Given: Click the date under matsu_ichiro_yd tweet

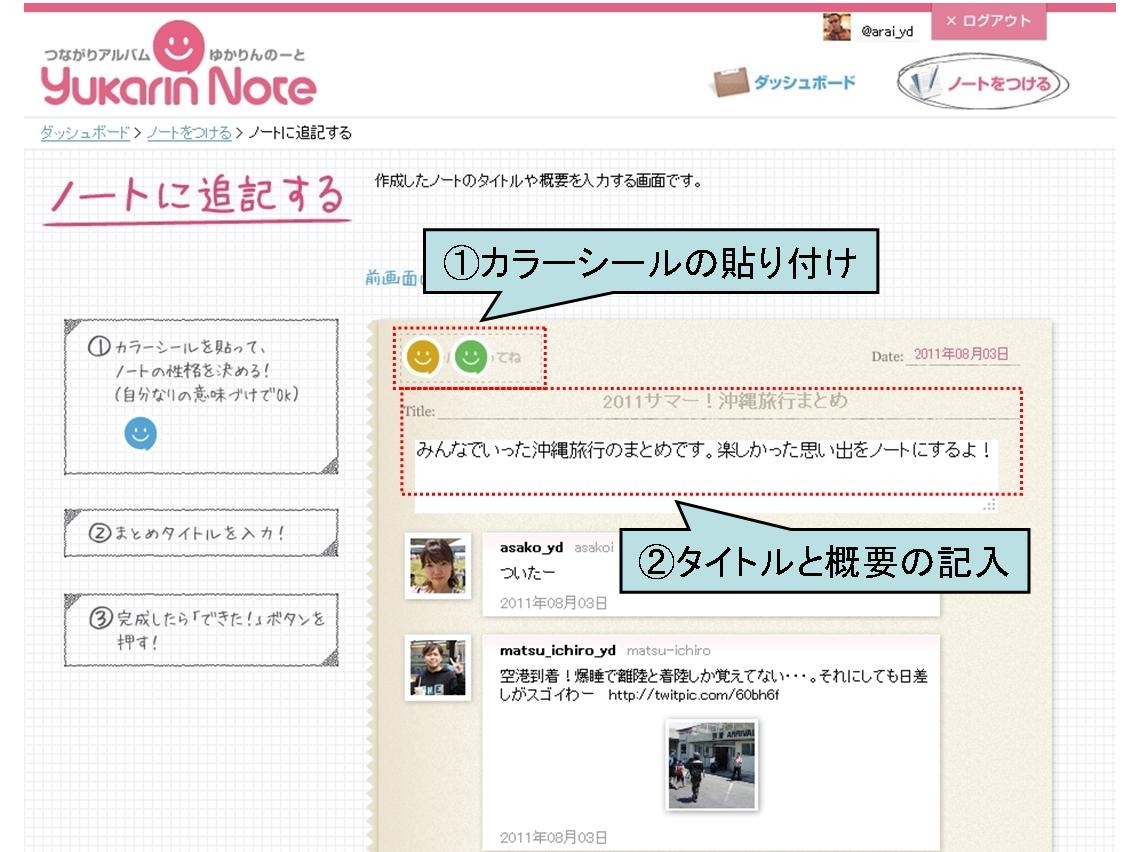Looking at the screenshot, I should click(x=554, y=838).
